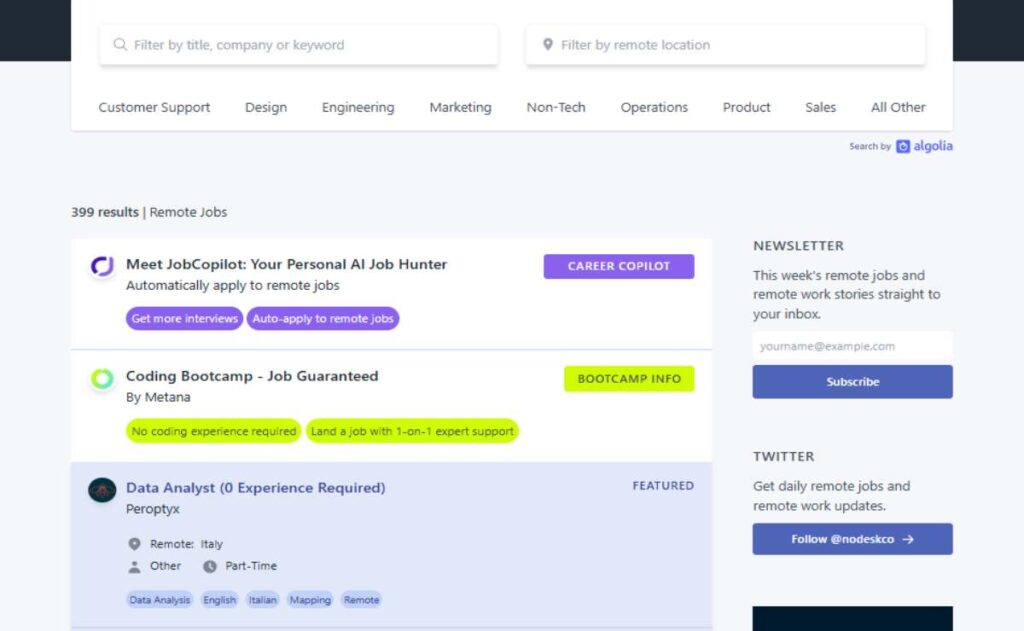Click the TWITTER heading
The image size is (1024, 631).
(x=783, y=457)
